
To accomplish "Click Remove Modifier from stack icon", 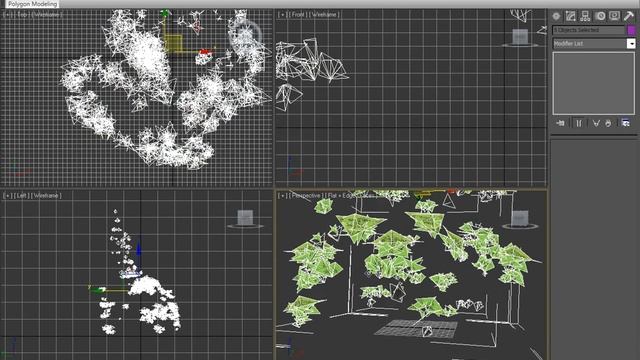I will (x=608, y=123).
